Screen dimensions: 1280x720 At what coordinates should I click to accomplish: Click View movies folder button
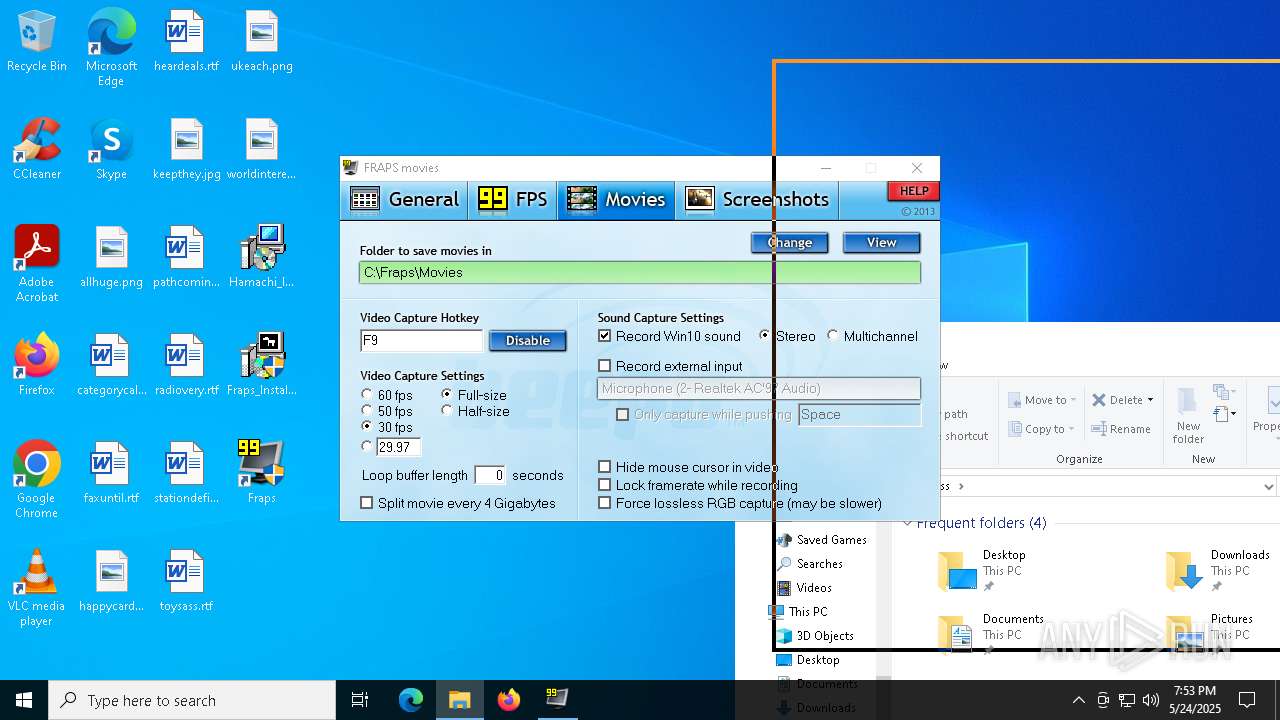881,242
